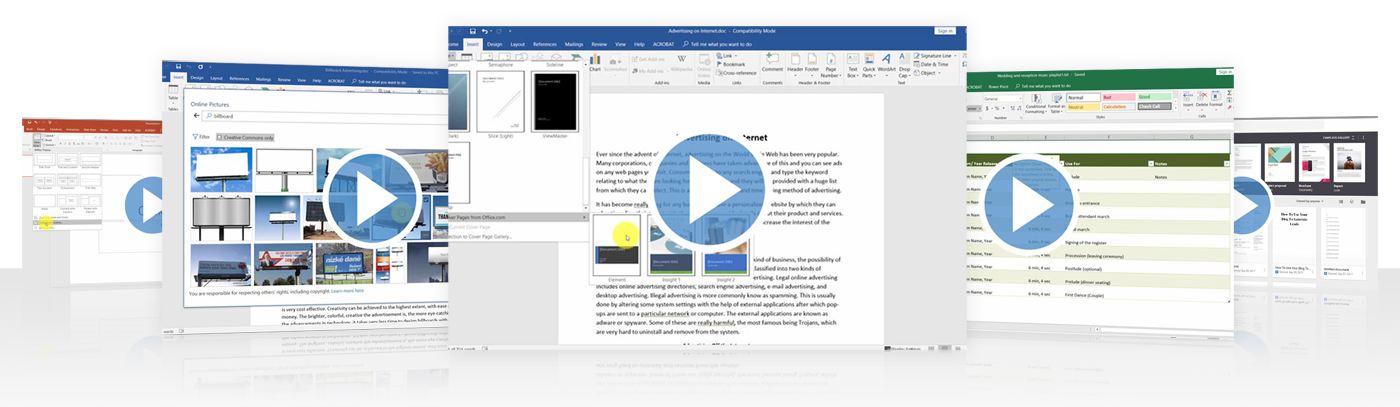Toggle the Creative Commons only checkbox
This screenshot has height=407, width=1400.
pos(220,137)
